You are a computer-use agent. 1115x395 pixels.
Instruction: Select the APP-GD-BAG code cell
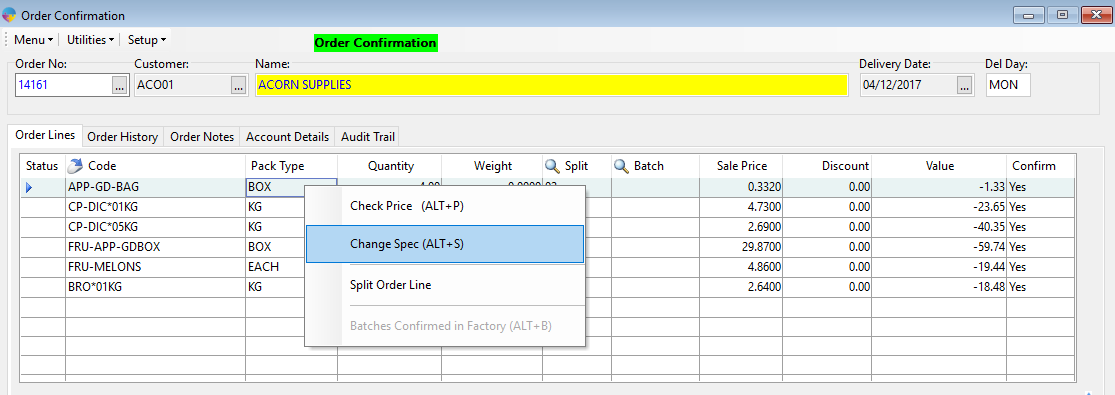(x=155, y=188)
